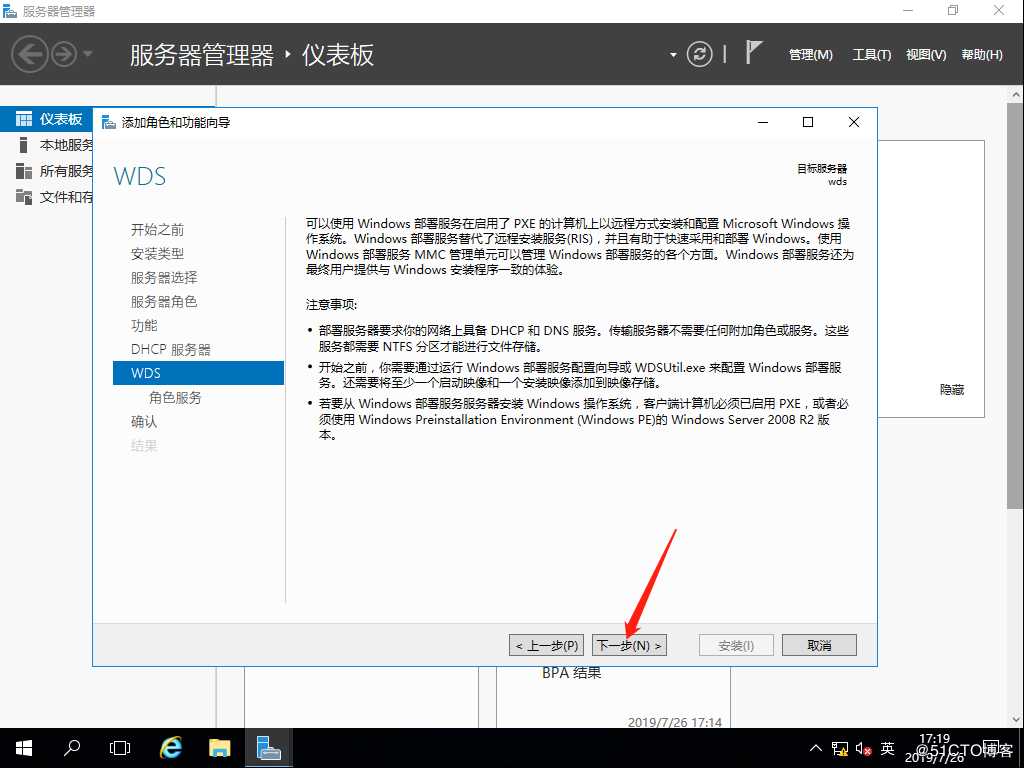
Task: Open the 工具(T) menu
Action: [871, 55]
